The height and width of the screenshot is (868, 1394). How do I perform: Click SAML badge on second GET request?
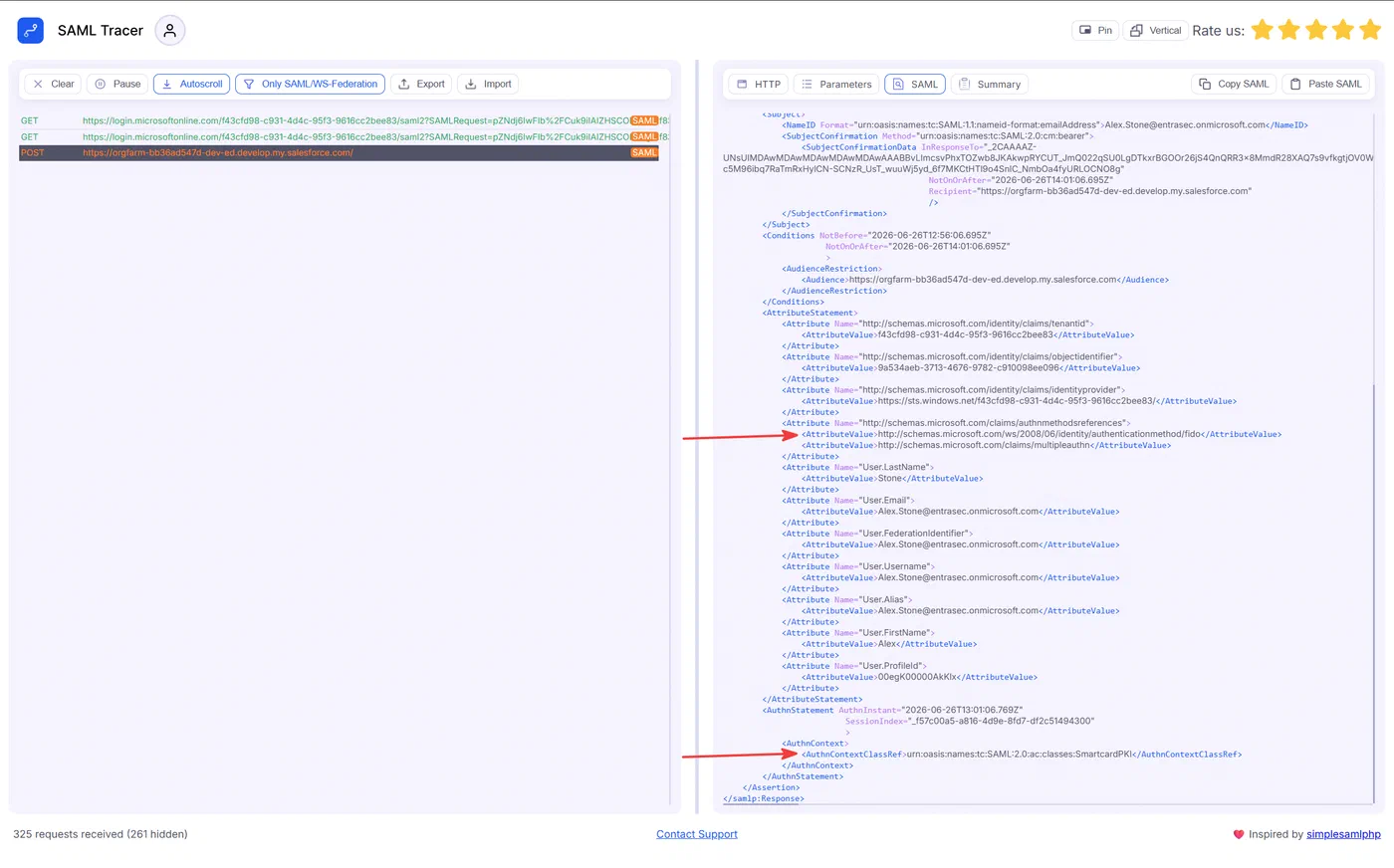click(644, 136)
